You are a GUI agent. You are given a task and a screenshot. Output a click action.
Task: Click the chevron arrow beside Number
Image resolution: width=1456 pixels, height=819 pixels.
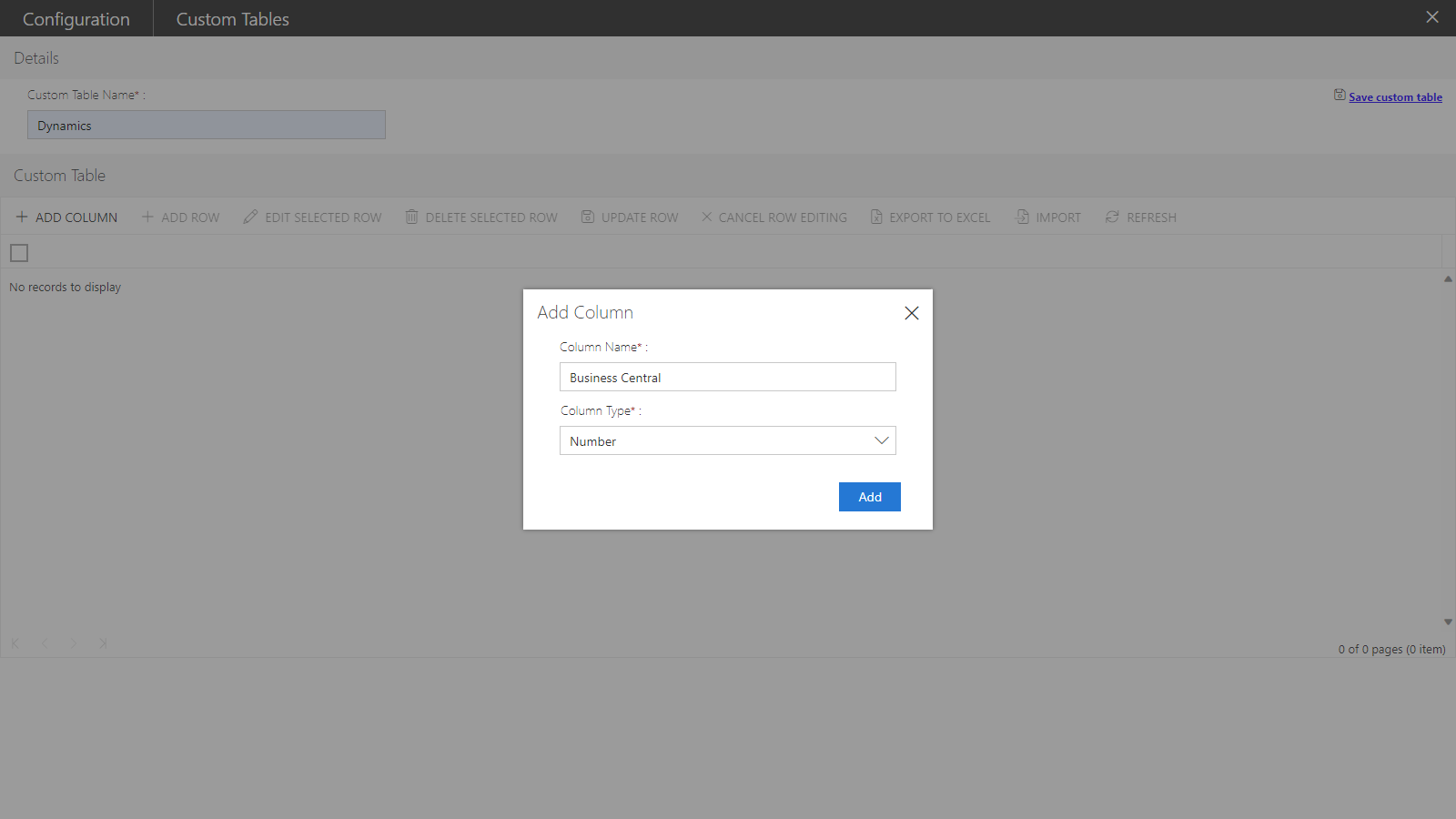point(881,441)
